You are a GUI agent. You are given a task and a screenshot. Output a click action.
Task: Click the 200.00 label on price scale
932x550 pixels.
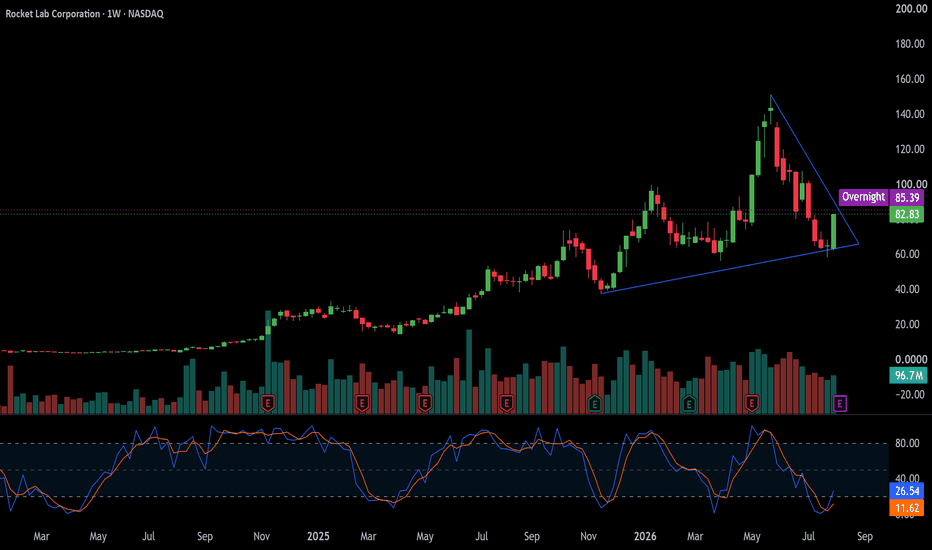pos(911,9)
